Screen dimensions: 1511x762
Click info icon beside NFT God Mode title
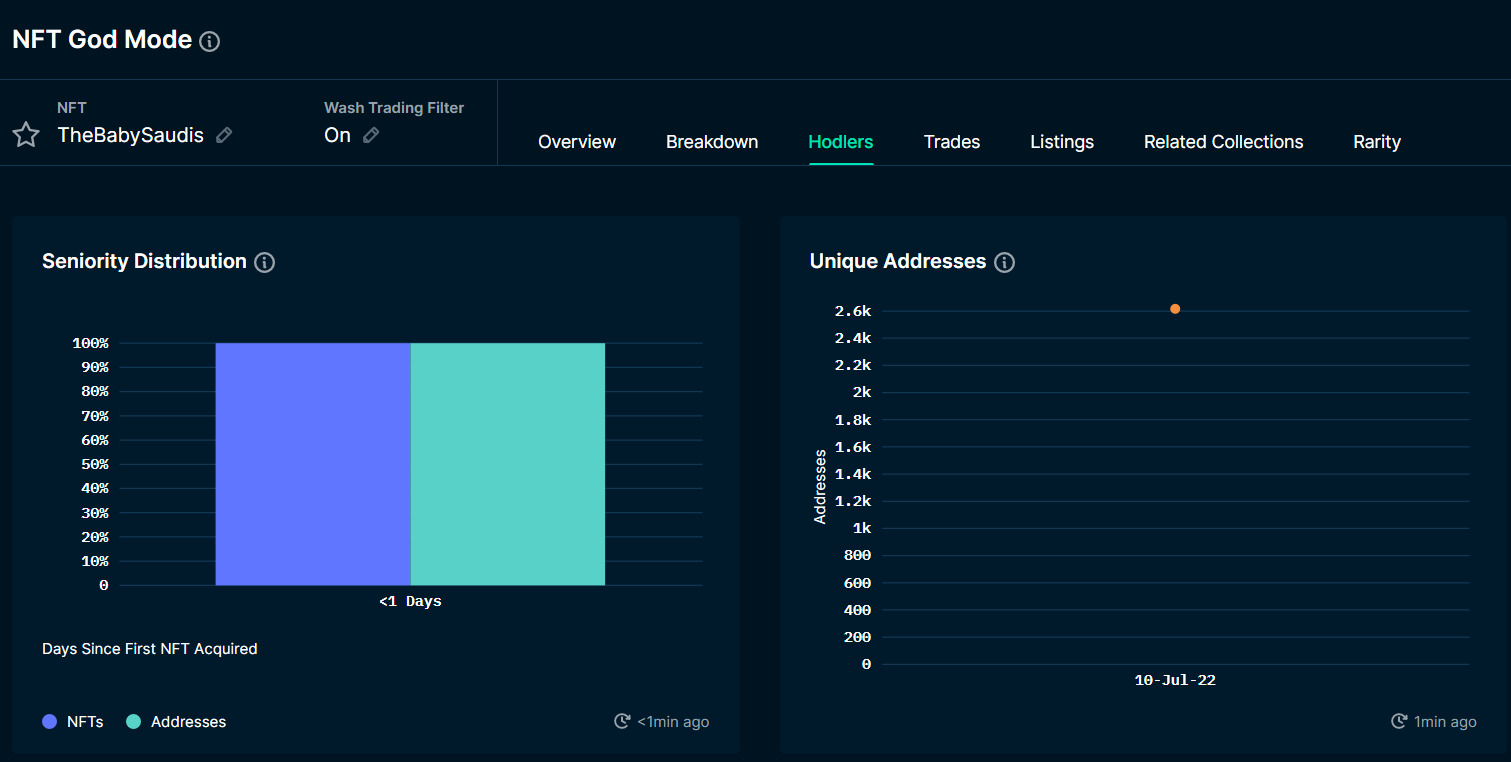click(209, 41)
